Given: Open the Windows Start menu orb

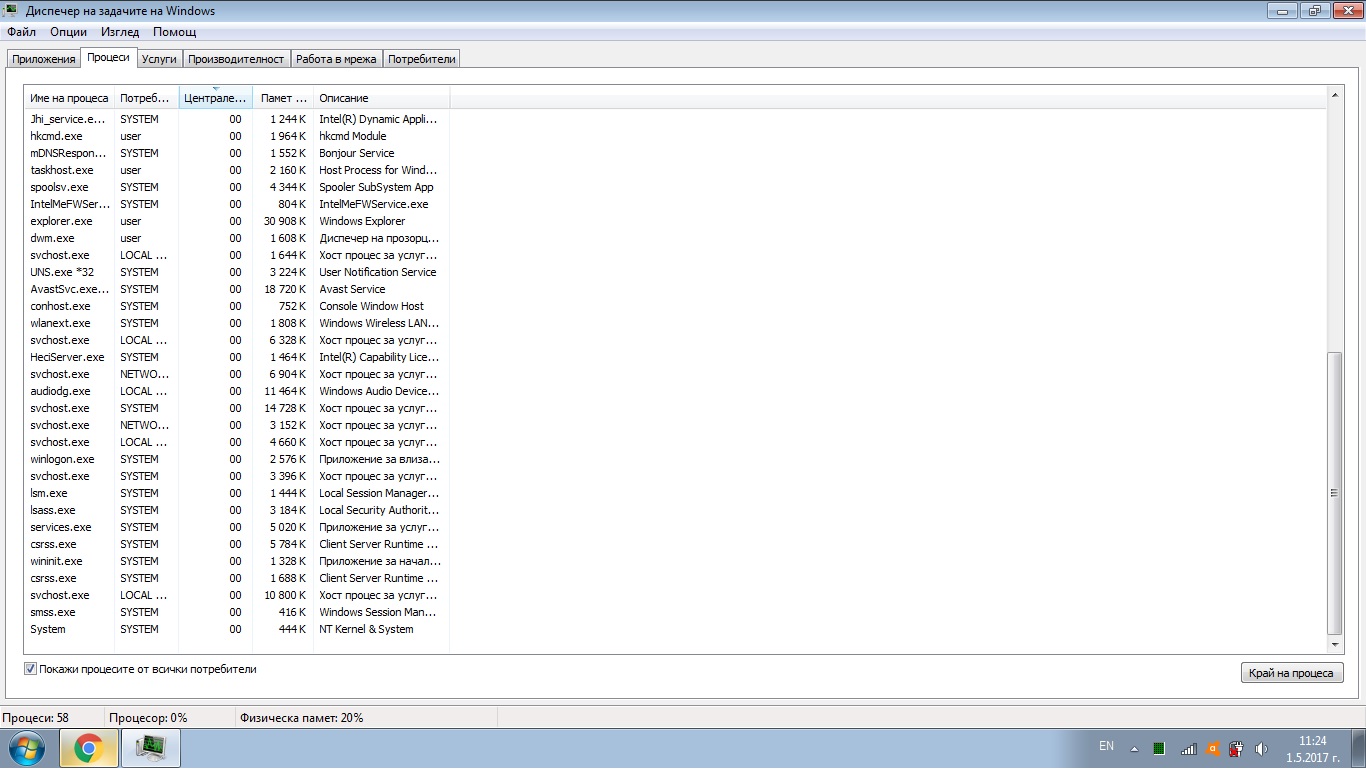Looking at the screenshot, I should point(27,748).
